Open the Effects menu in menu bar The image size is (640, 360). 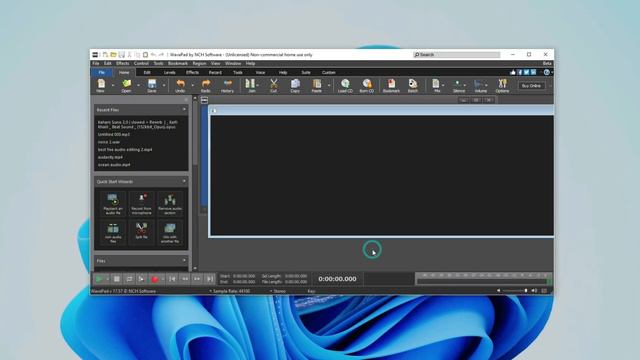[122, 63]
